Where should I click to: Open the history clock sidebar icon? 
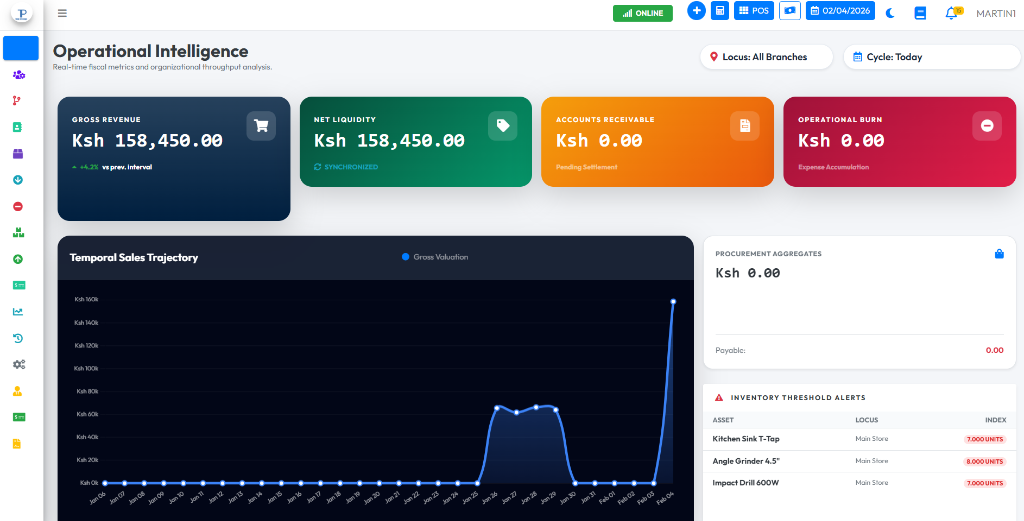(18, 338)
